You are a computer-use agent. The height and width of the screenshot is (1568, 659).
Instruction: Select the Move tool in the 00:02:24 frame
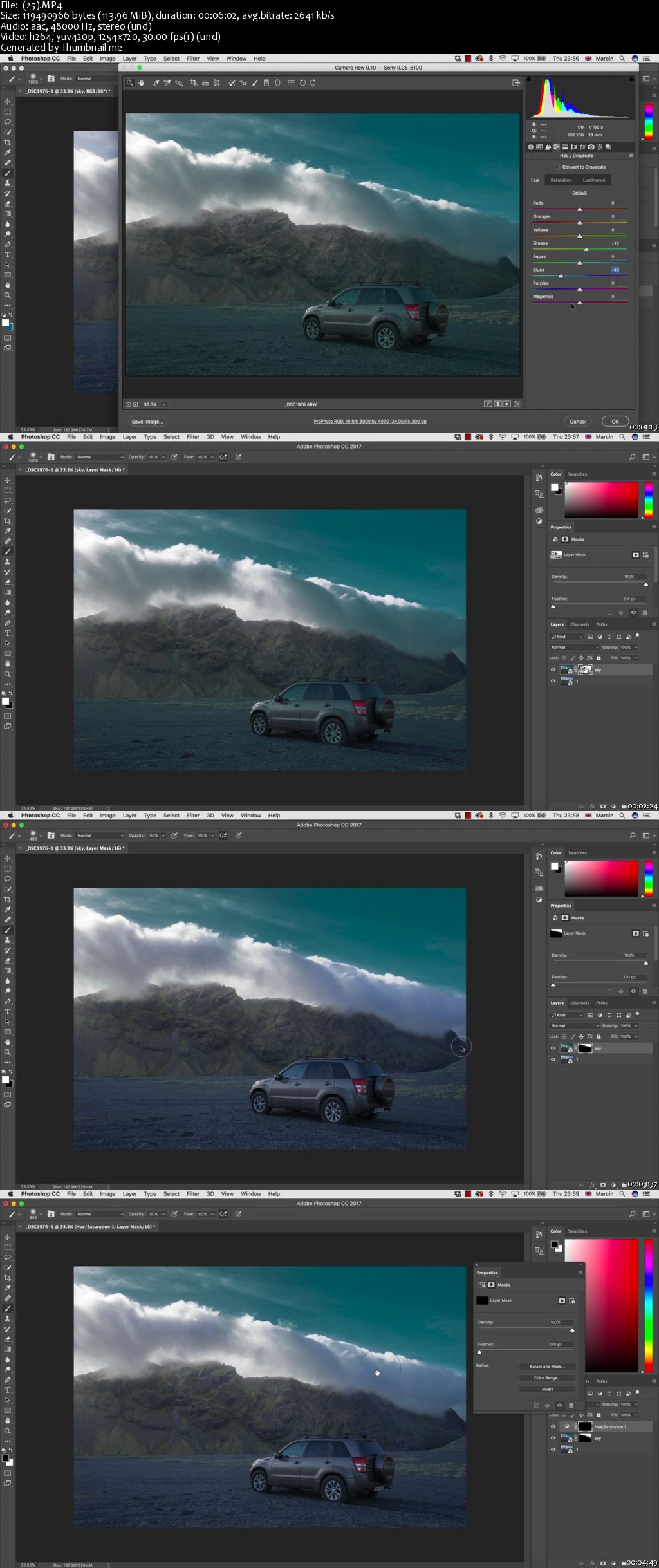point(8,480)
